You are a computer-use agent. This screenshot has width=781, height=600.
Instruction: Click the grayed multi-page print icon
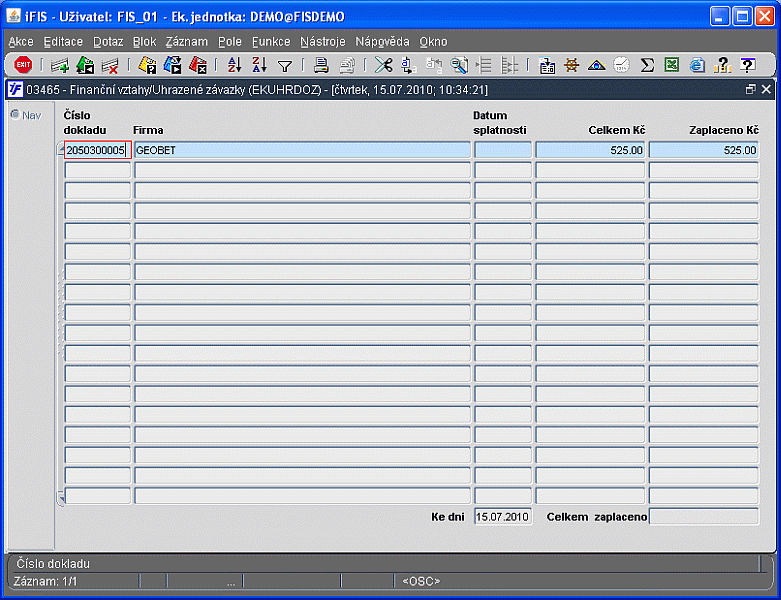point(347,65)
